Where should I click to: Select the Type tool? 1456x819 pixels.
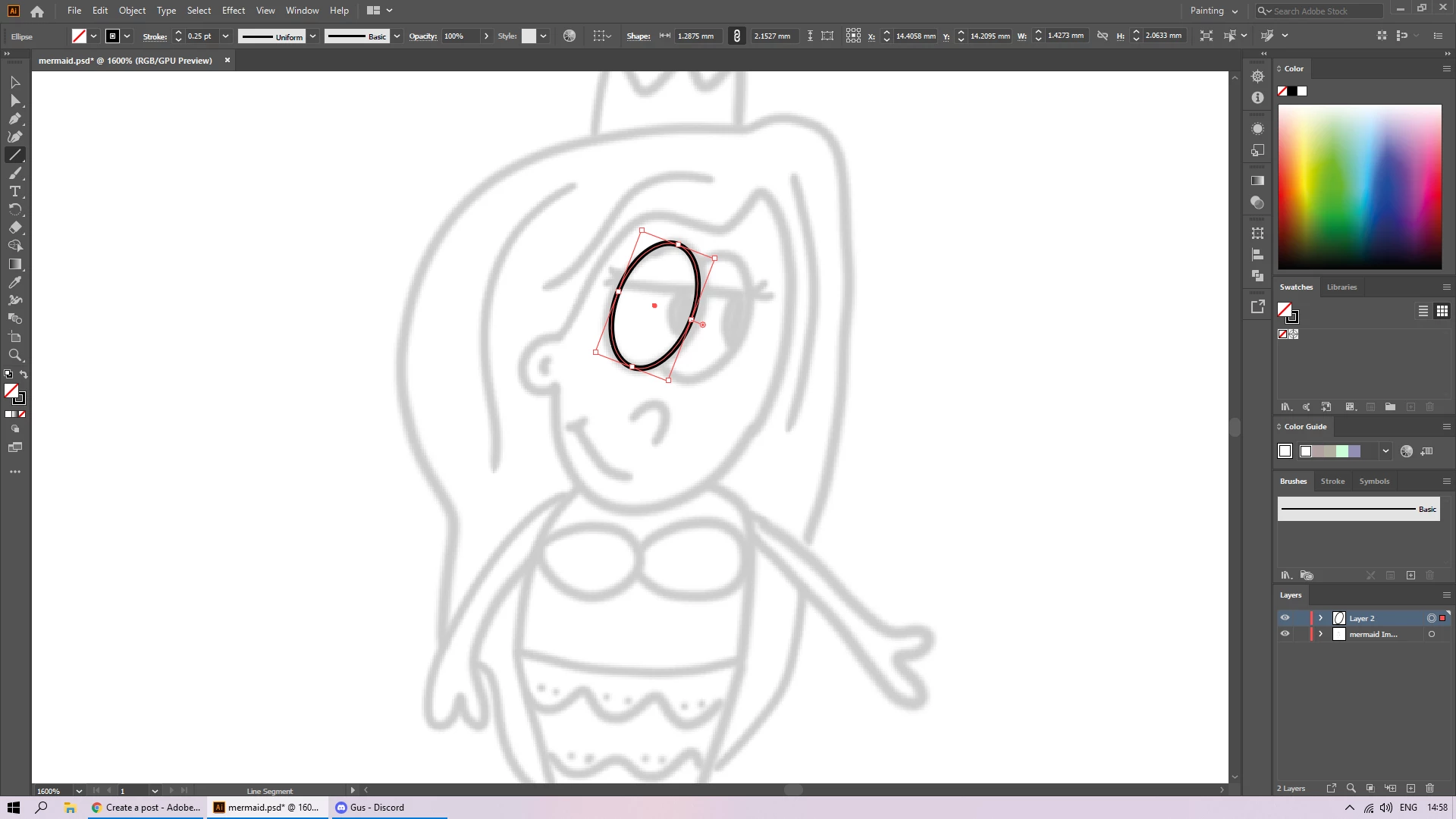click(x=14, y=191)
